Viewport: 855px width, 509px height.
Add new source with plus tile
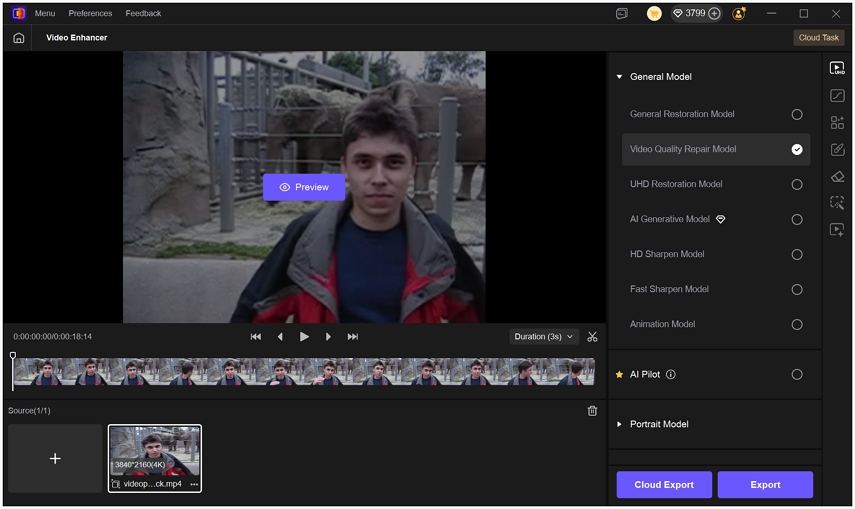pos(55,458)
